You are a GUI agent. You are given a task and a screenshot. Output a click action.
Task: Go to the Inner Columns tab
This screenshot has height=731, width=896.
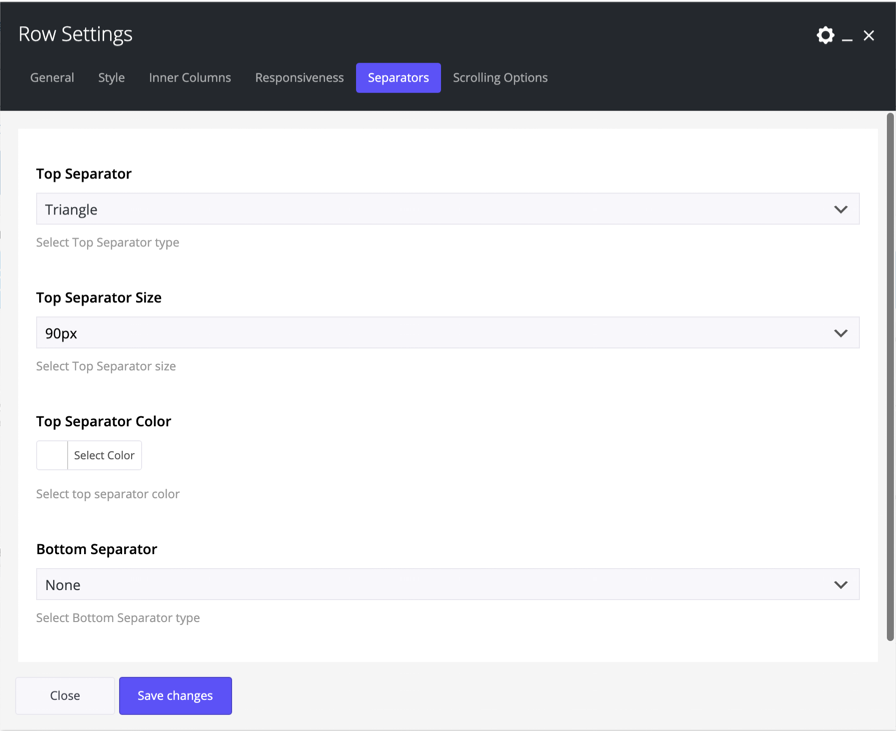[x=190, y=78]
